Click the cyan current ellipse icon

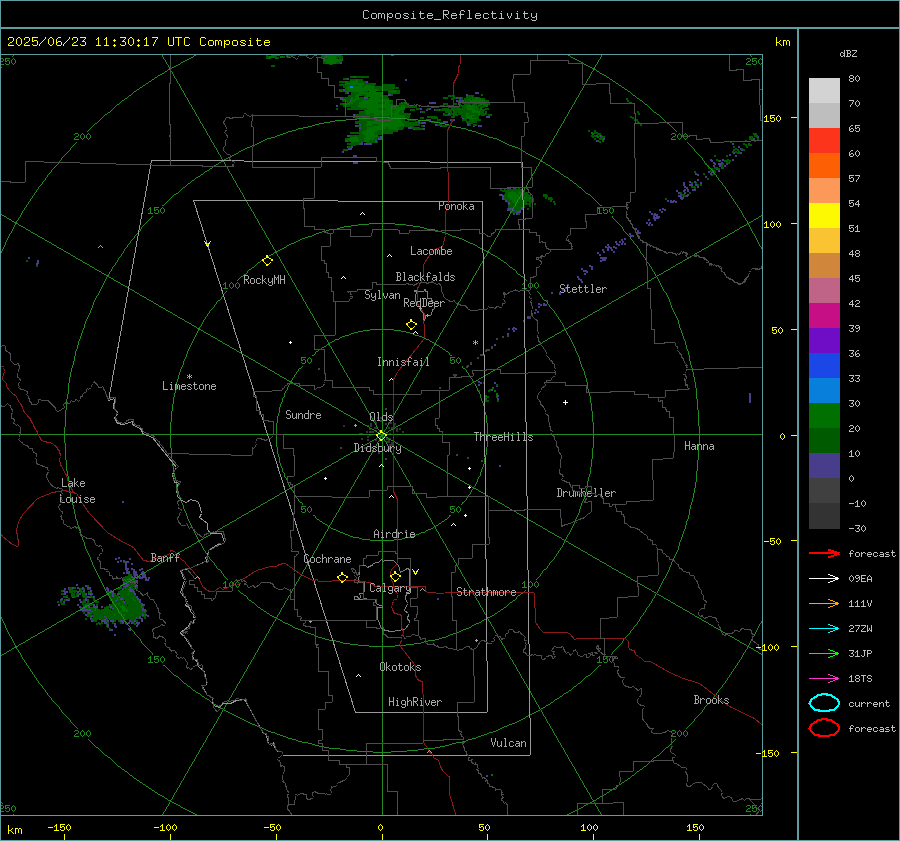824,703
